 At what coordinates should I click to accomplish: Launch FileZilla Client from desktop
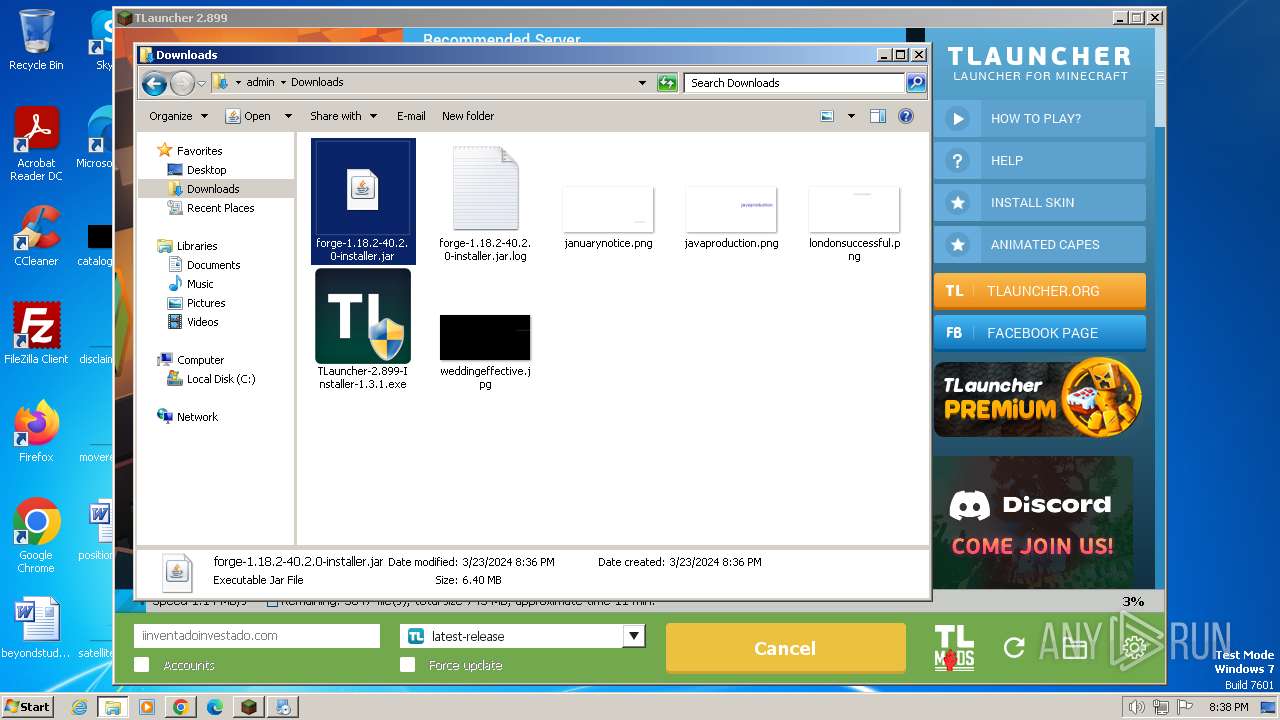(x=36, y=333)
